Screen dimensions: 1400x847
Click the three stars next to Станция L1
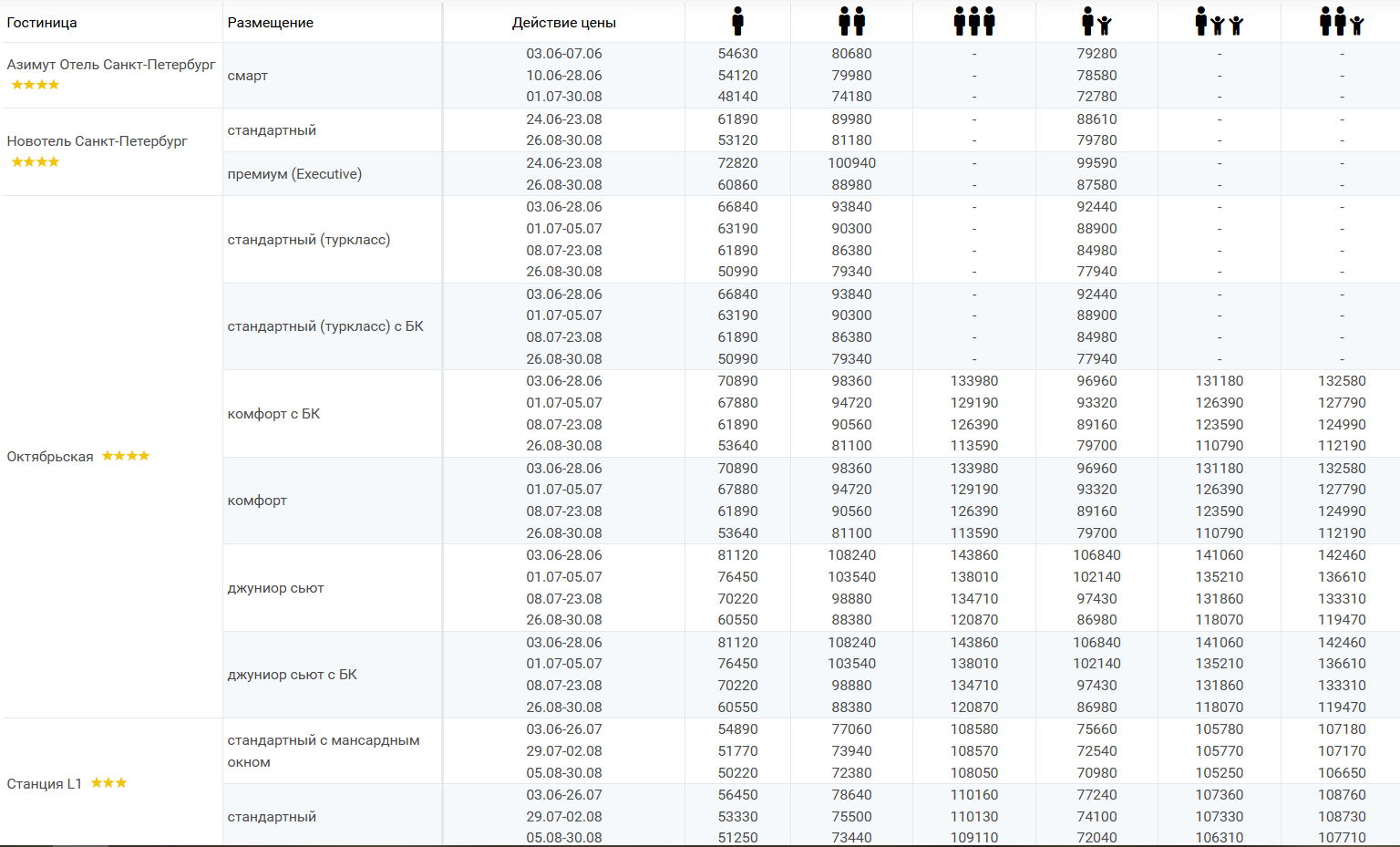click(x=108, y=783)
